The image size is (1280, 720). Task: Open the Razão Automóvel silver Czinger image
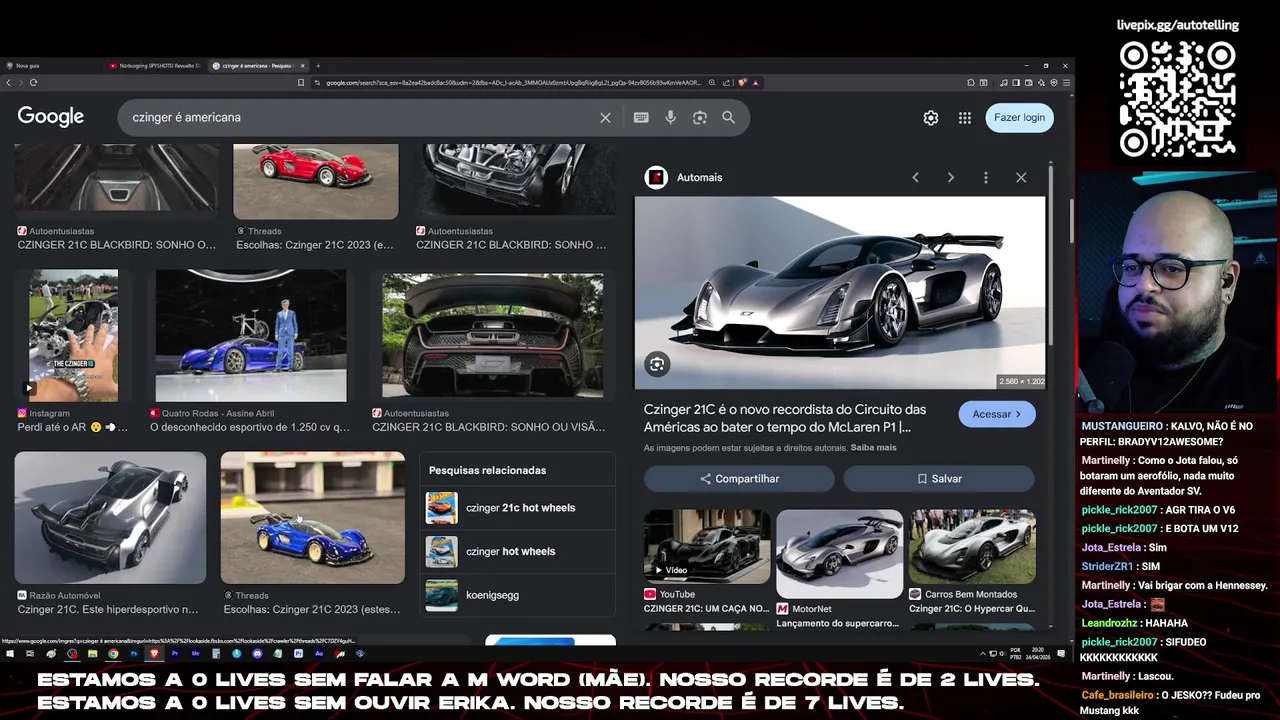pyautogui.click(x=110, y=518)
